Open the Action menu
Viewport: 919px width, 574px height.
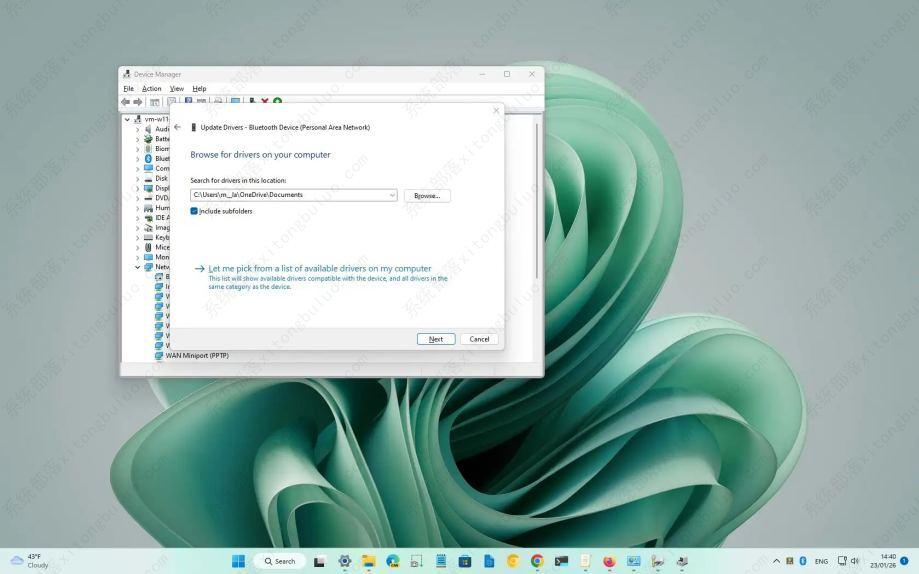[151, 88]
